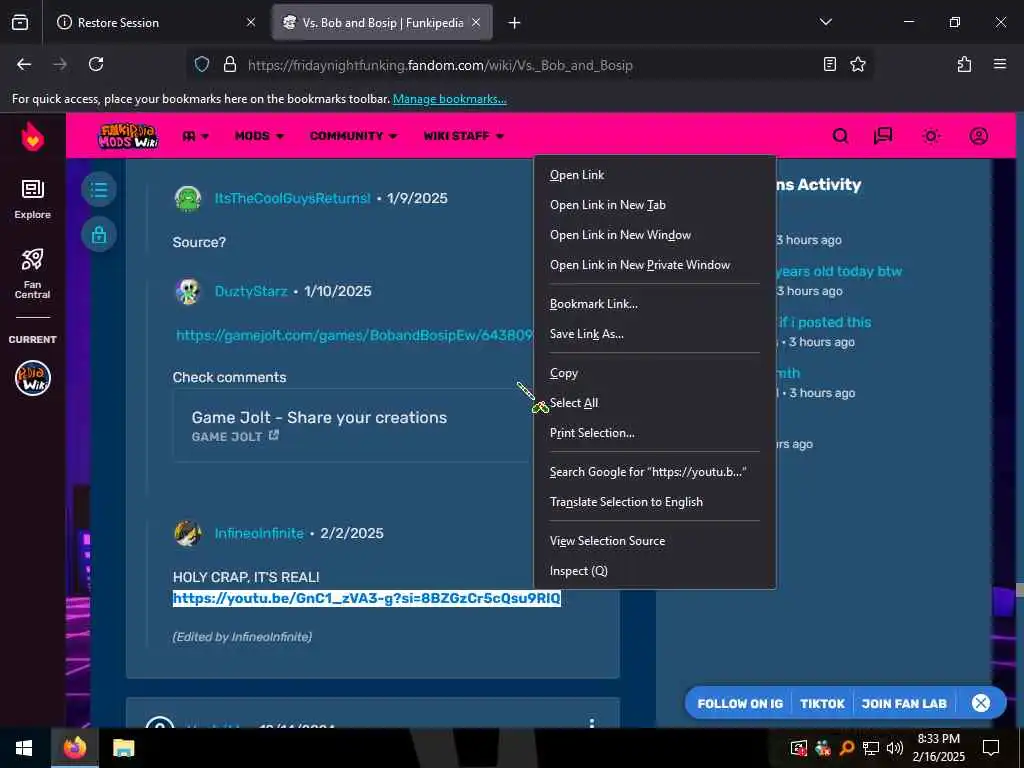This screenshot has width=1024, height=768.
Task: Choose Open Link in New Window
Action: (655, 235)
